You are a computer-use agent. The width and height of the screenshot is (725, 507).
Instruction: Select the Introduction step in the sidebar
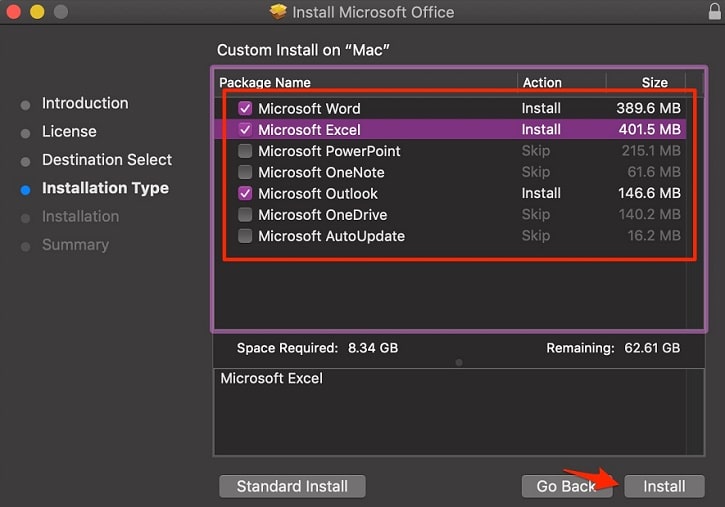(85, 103)
